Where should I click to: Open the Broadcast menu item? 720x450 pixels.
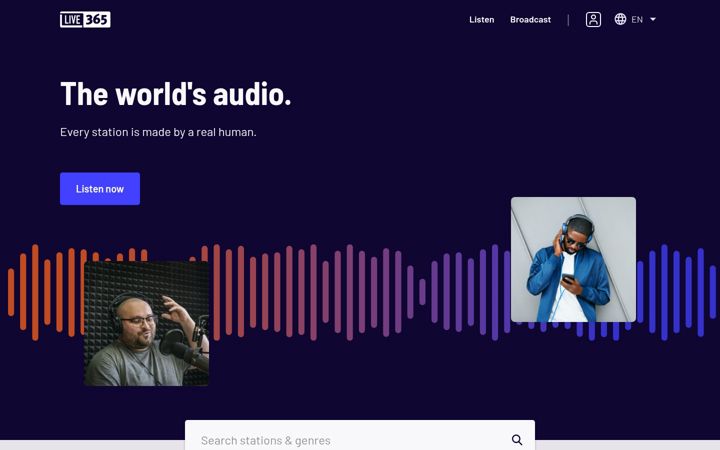(x=530, y=20)
